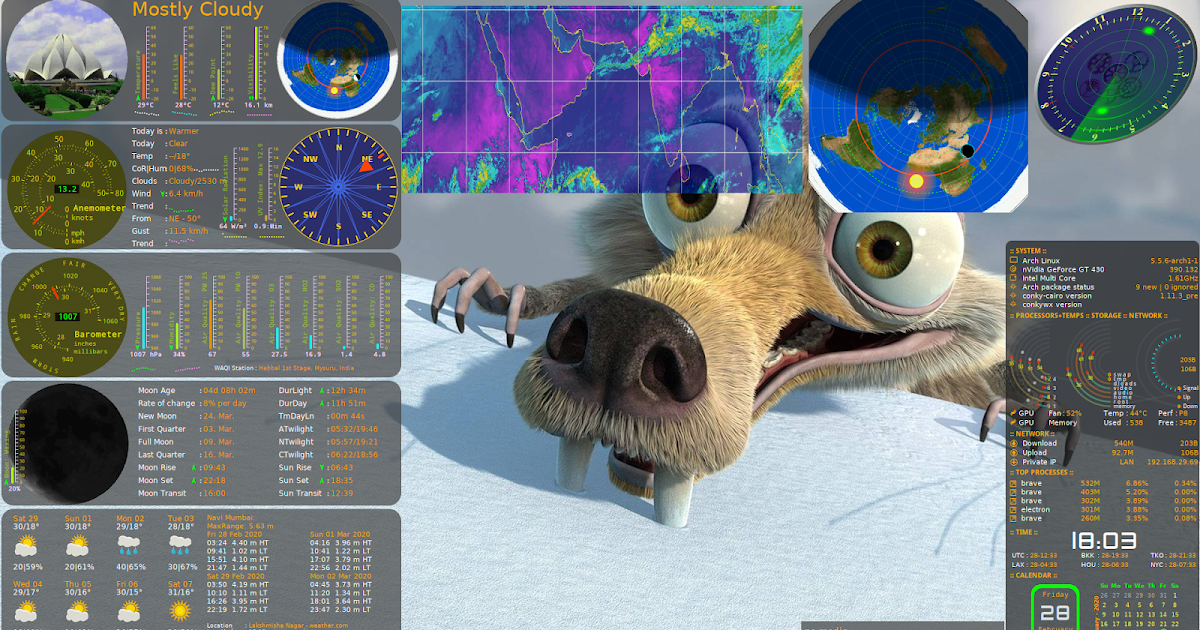Click the 'Gust' value 11.5 km/h
This screenshot has width=1200, height=630.
pos(188,231)
